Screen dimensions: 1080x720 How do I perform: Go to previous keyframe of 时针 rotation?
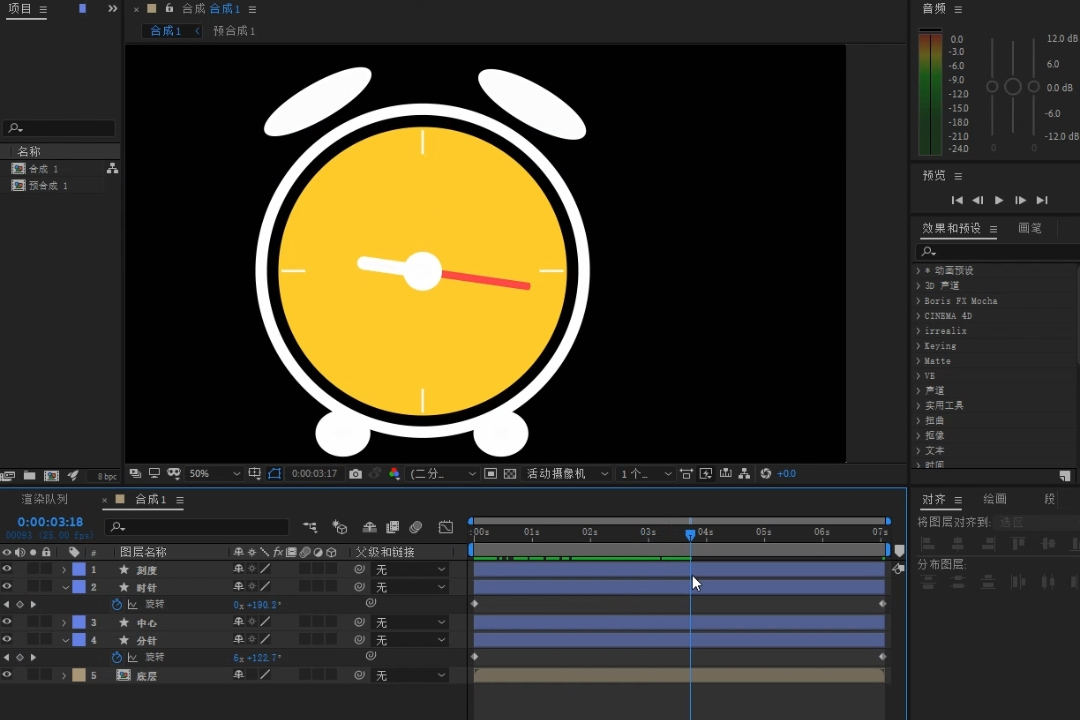pos(7,604)
